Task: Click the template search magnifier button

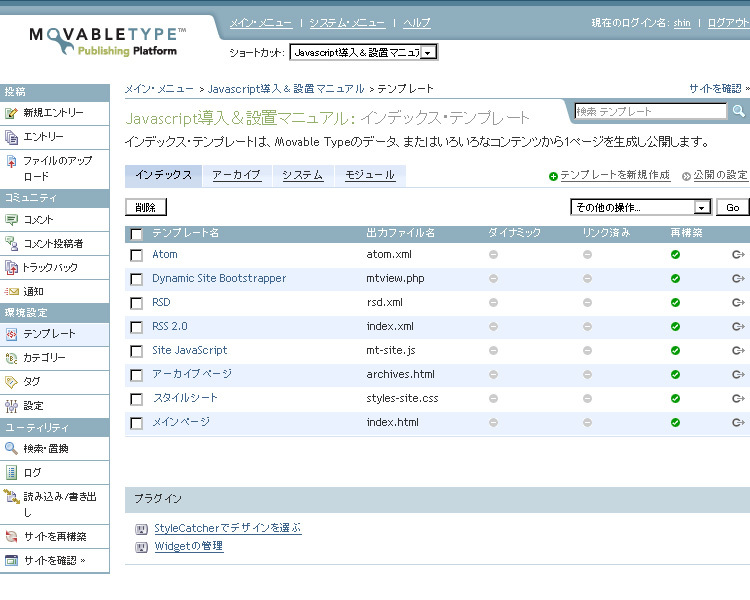Action: (739, 111)
